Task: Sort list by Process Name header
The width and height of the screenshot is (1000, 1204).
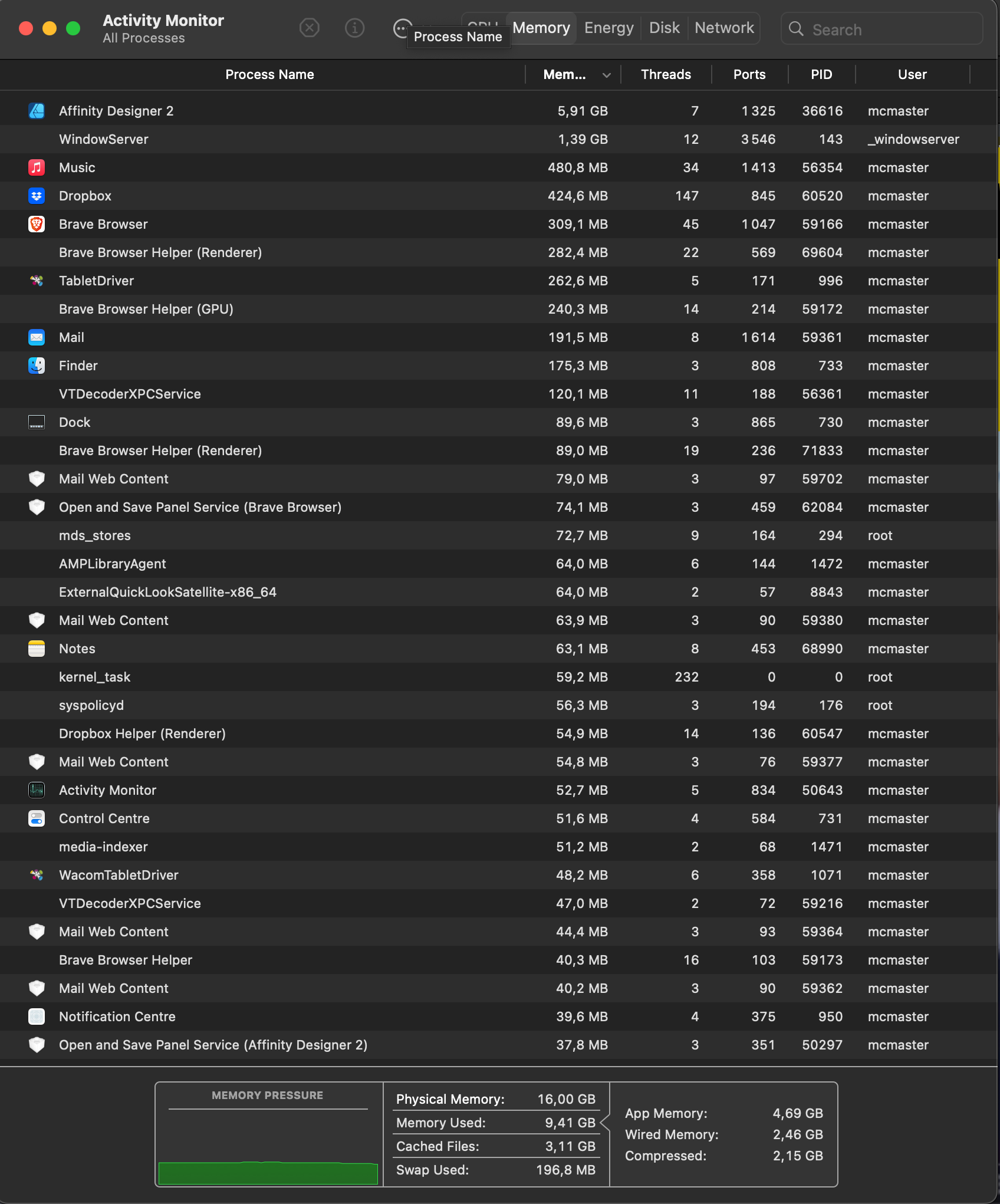Action: click(269, 75)
